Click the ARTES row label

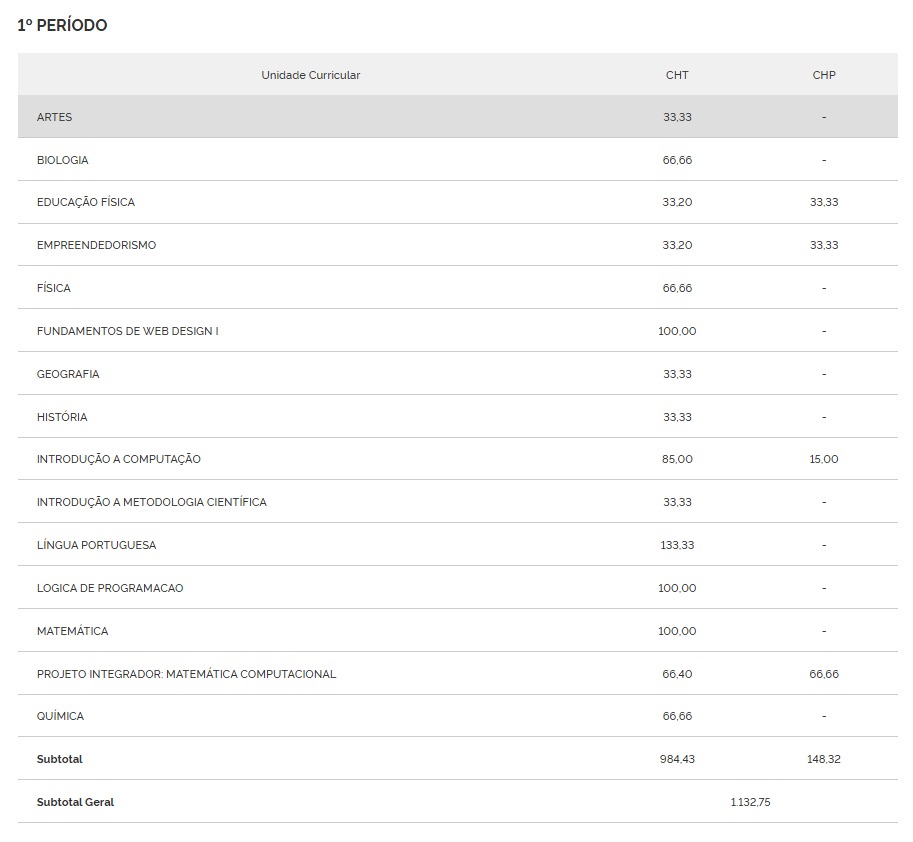(x=54, y=117)
